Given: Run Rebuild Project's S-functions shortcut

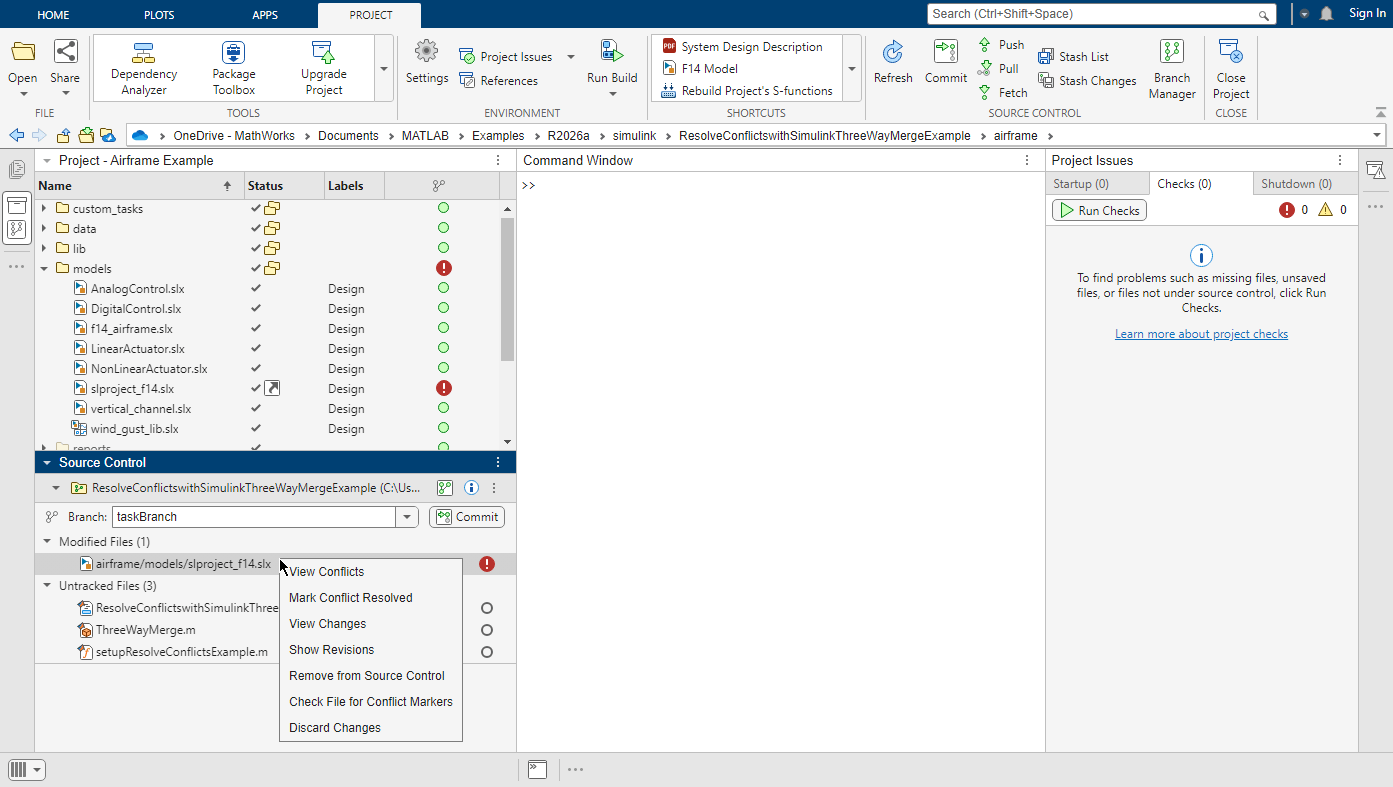Looking at the screenshot, I should 747,91.
